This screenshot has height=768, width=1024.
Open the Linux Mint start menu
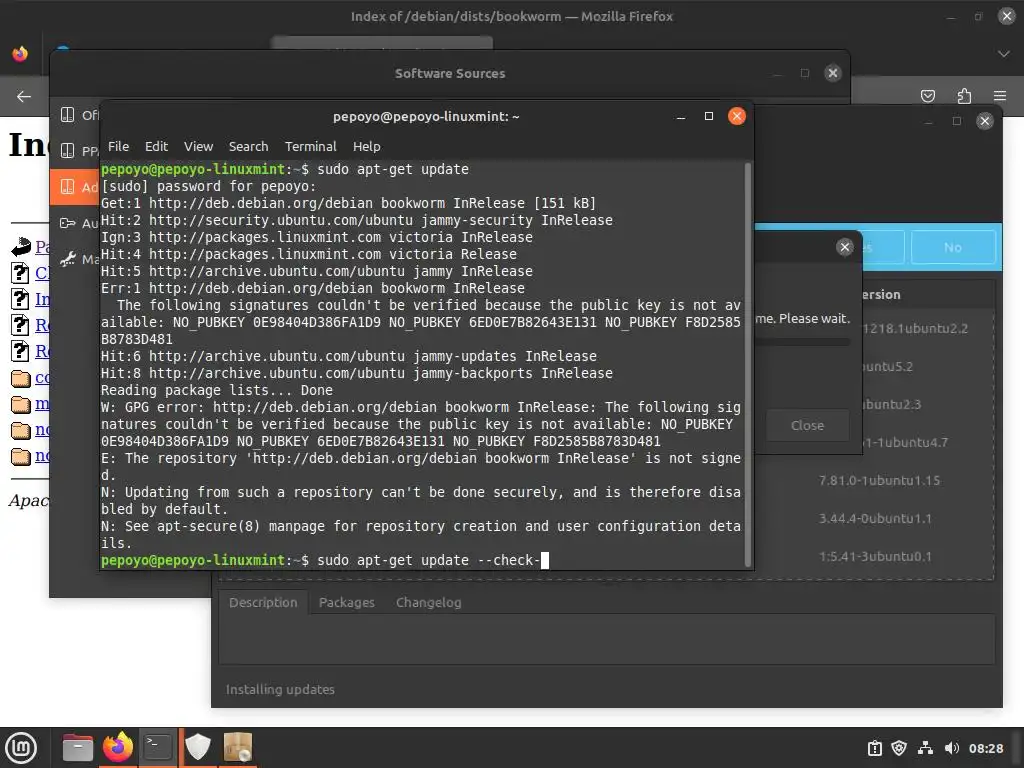pyautogui.click(x=21, y=748)
